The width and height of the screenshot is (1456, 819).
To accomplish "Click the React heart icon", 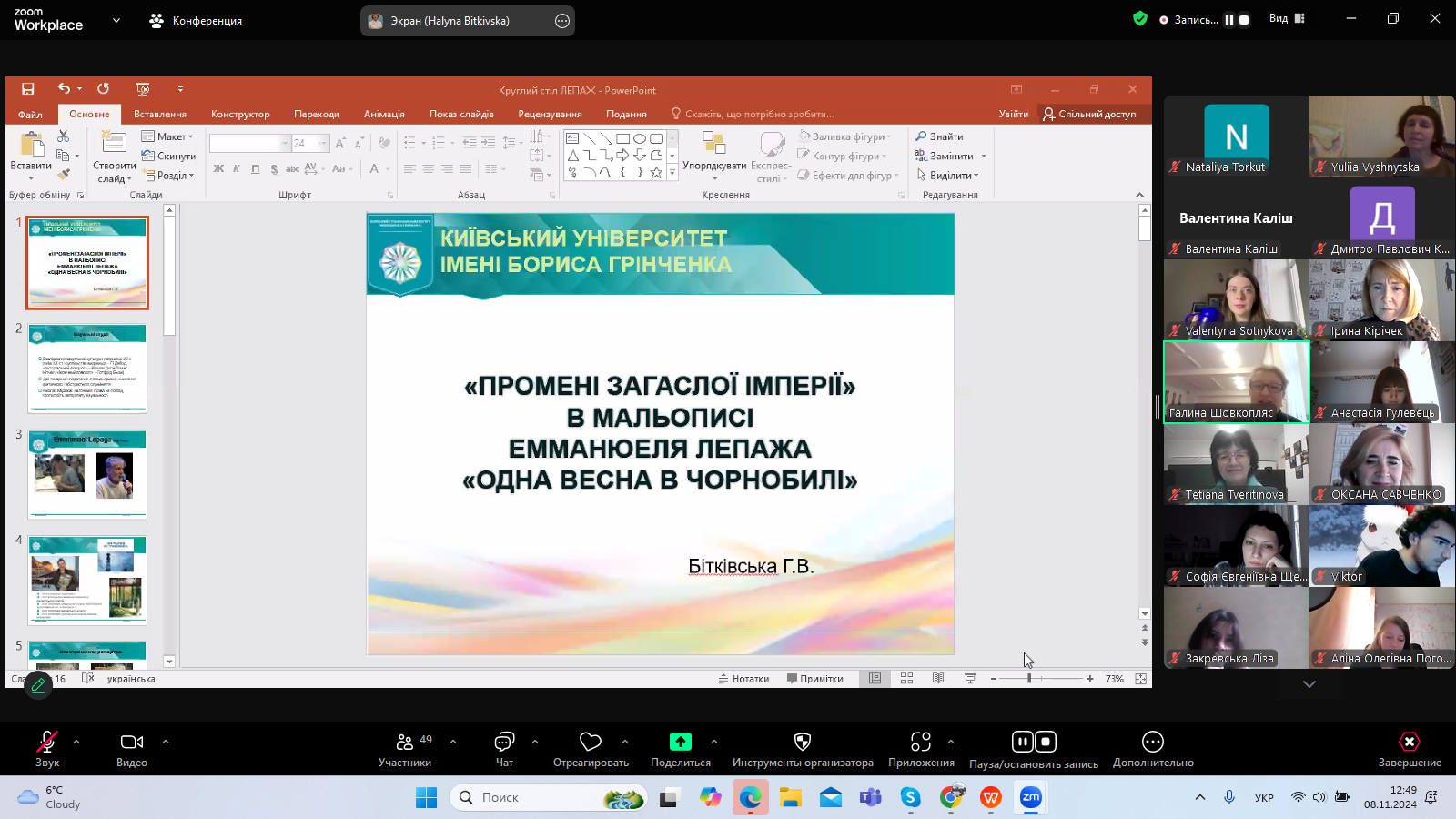I will tap(591, 743).
